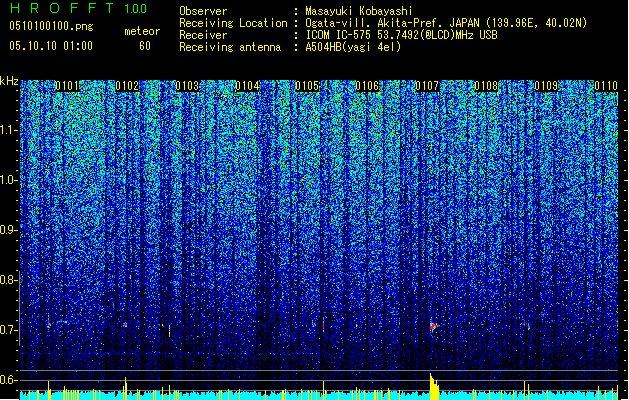Click the 0109 time marker
Image resolution: width=629 pixels, height=400 pixels.
tap(546, 86)
